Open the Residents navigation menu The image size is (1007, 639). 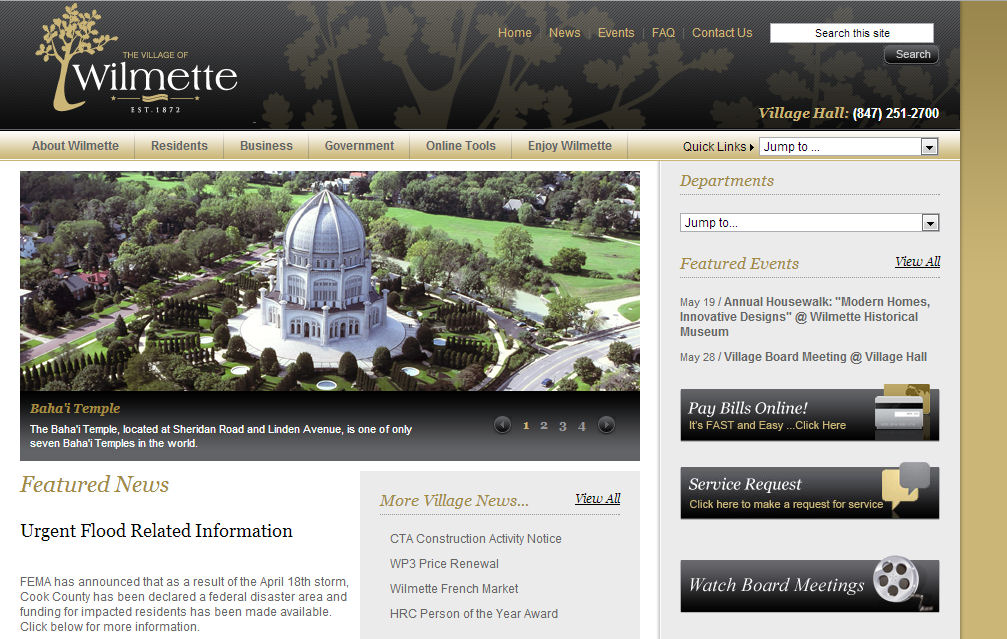click(x=179, y=146)
